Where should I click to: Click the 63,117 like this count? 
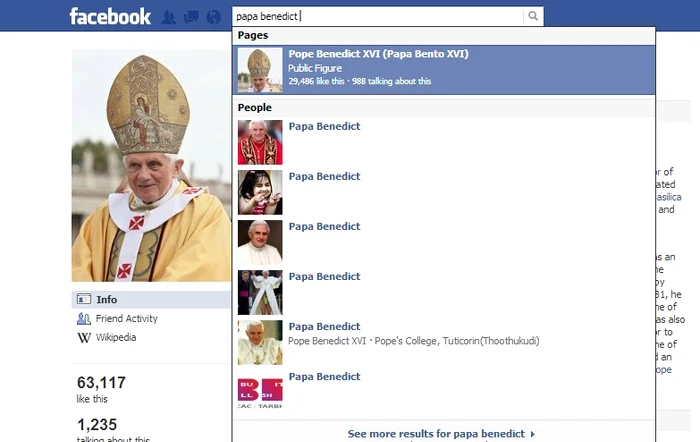click(x=101, y=389)
